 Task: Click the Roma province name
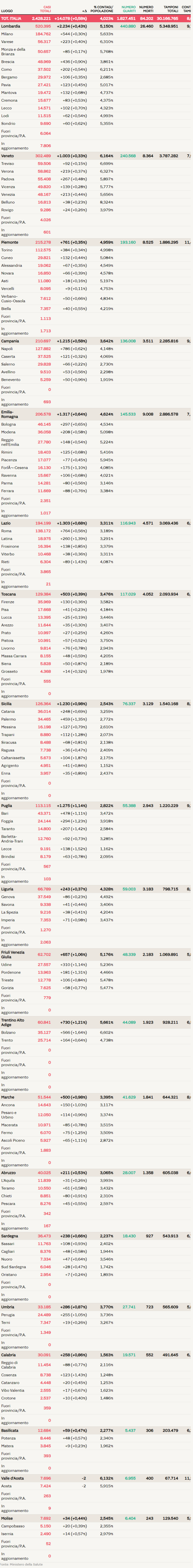[x=6, y=531]
